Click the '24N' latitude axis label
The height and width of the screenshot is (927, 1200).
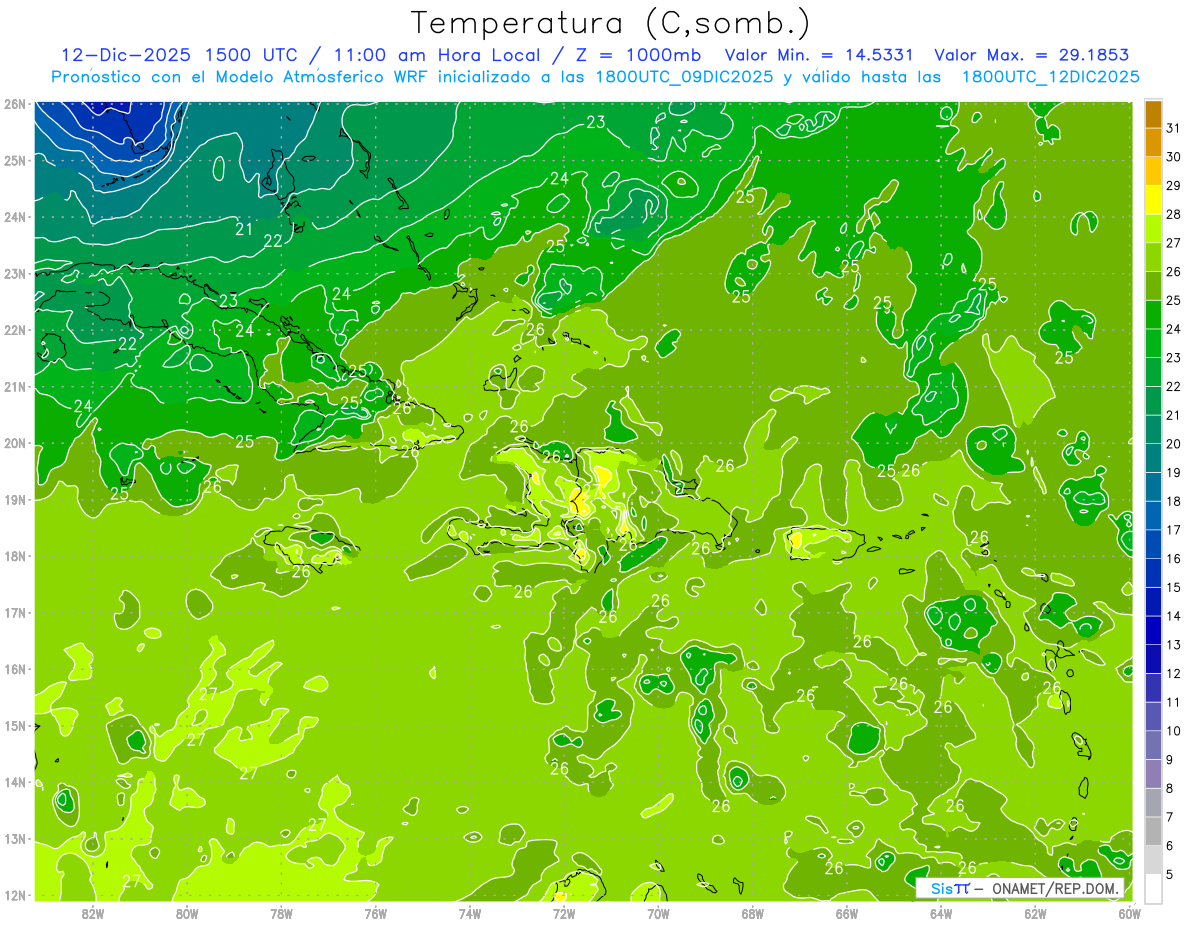15,217
